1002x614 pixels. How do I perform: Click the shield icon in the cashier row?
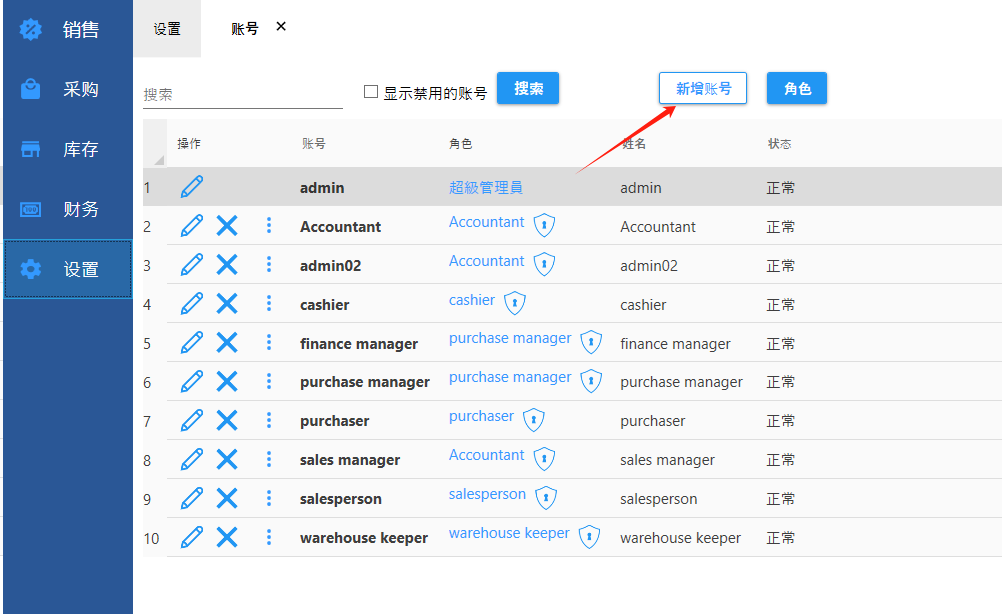[x=514, y=303]
